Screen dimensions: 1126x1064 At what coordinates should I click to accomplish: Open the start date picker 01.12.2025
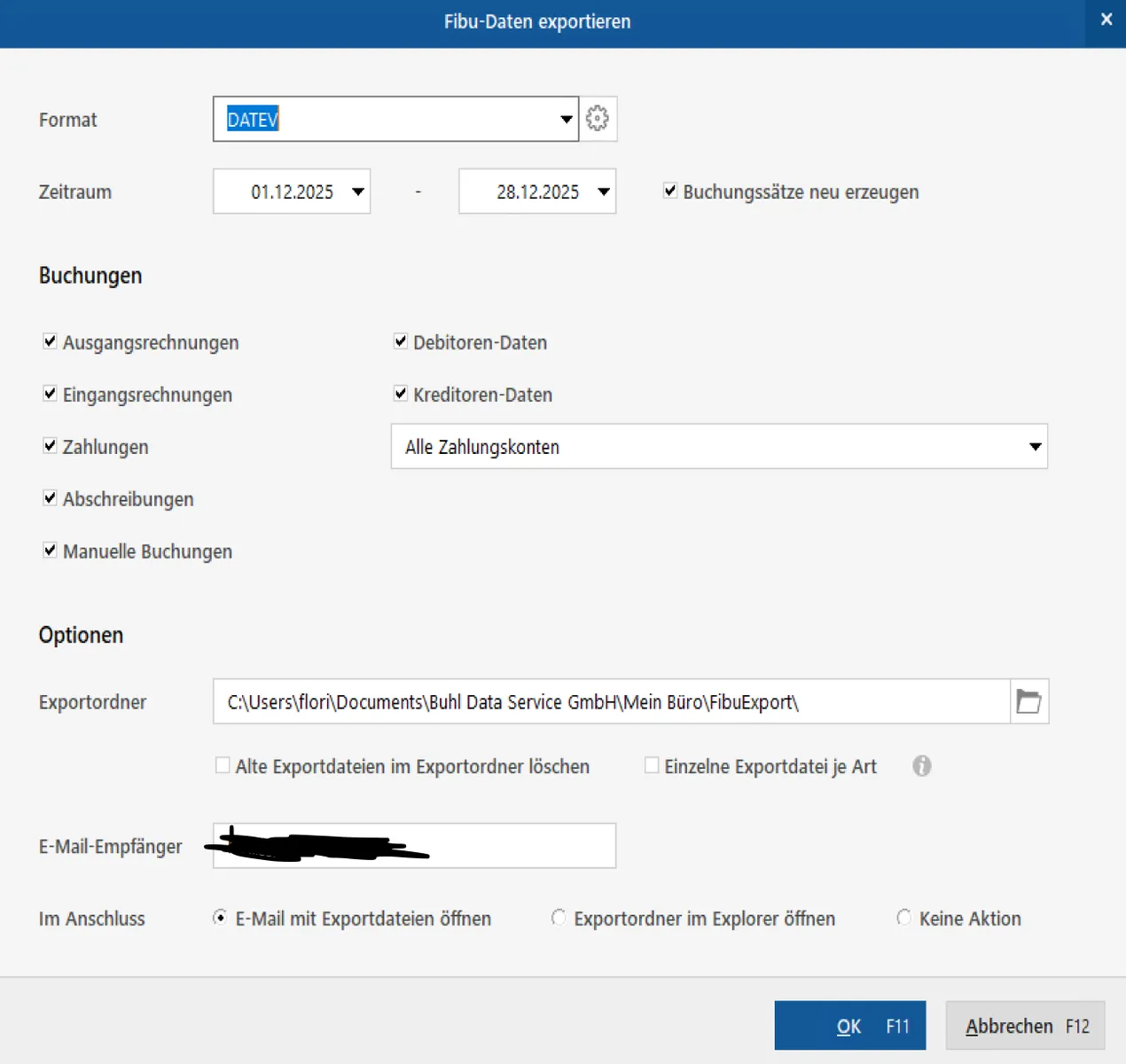pyautogui.click(x=357, y=192)
